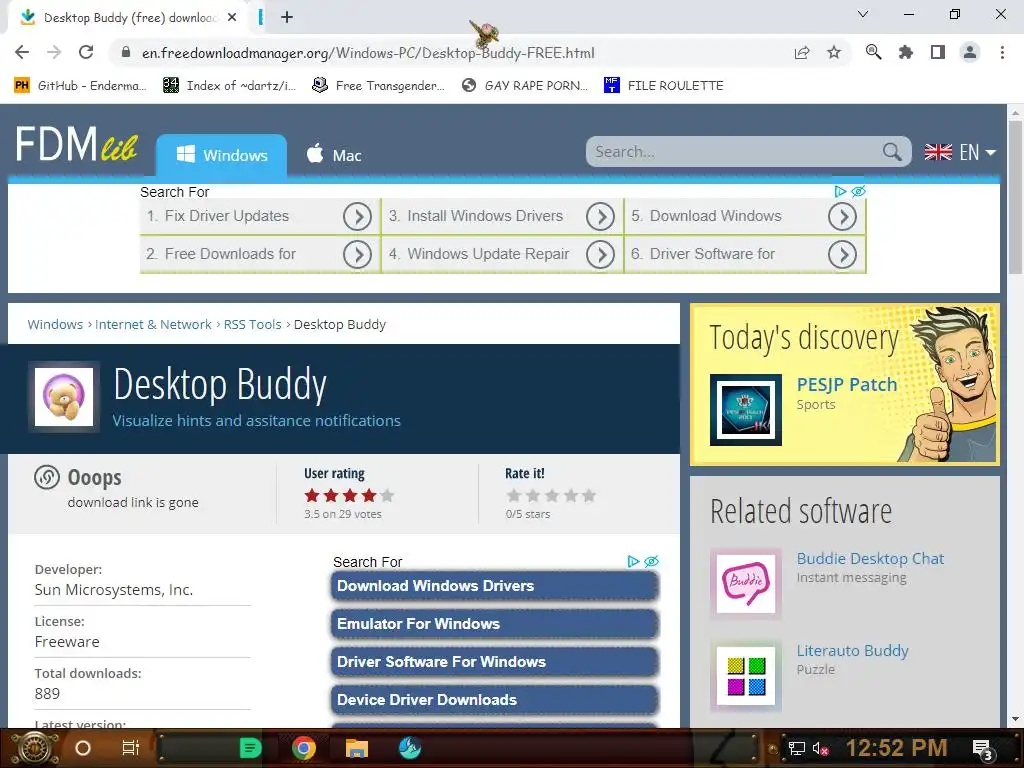This screenshot has width=1024, height=768.
Task: Open Chrome three-dot menu
Action: 1002,52
